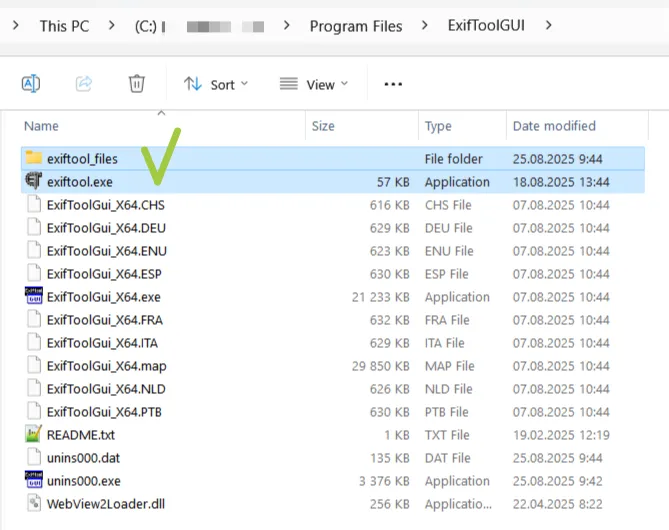
Task: Click the 135 KB size cell
Action: (390, 458)
